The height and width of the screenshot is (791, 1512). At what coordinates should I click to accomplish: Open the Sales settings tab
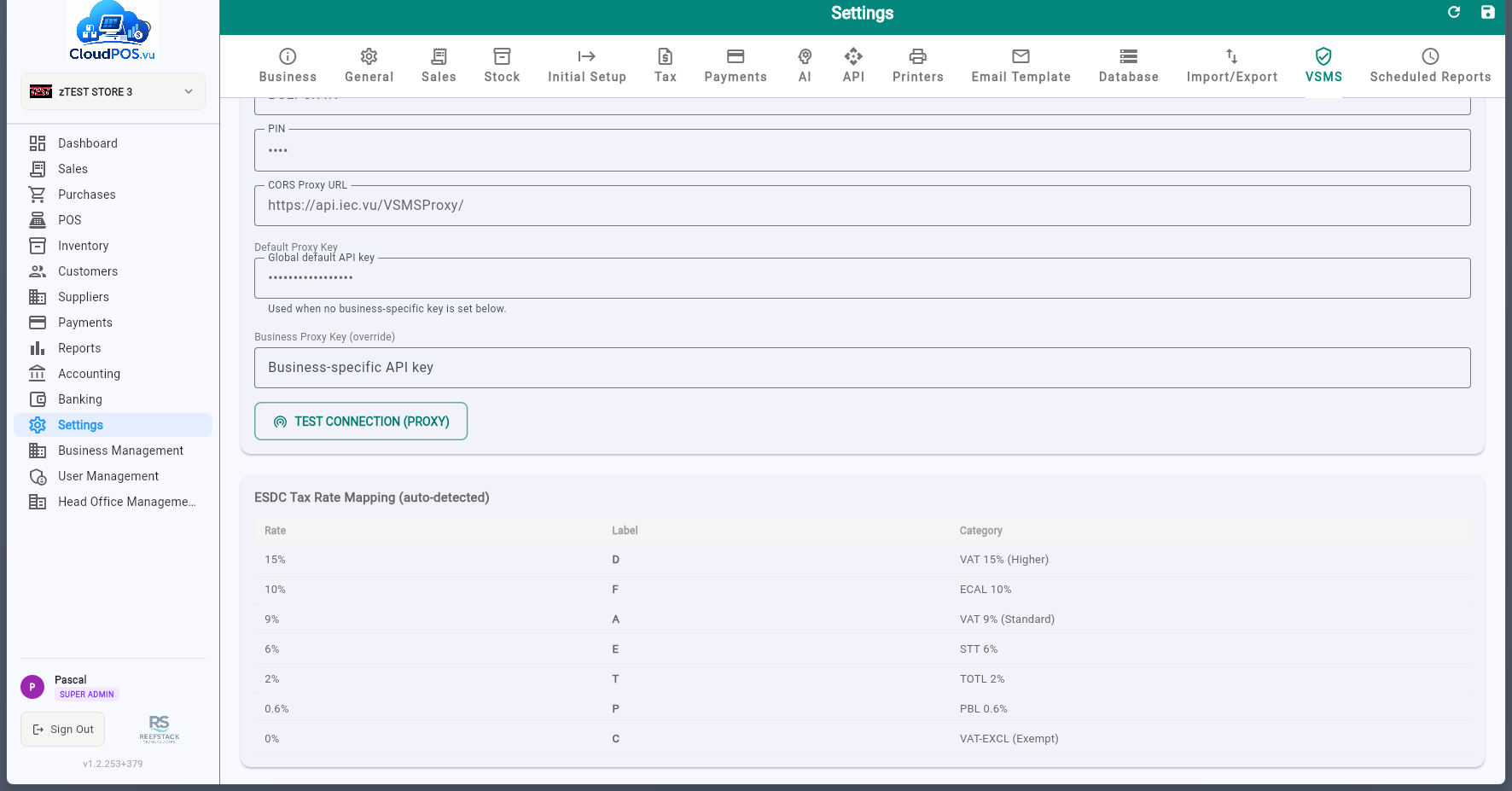coord(439,67)
